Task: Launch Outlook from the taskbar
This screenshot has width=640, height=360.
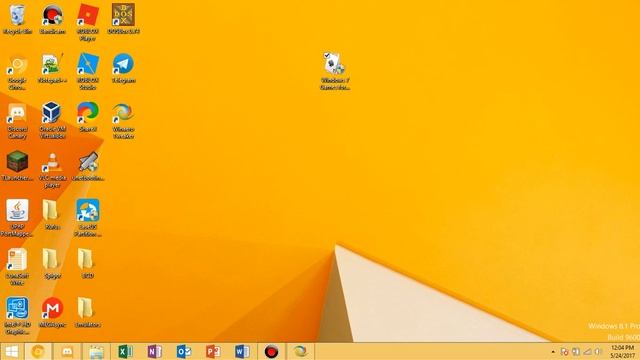Action: (x=184, y=351)
